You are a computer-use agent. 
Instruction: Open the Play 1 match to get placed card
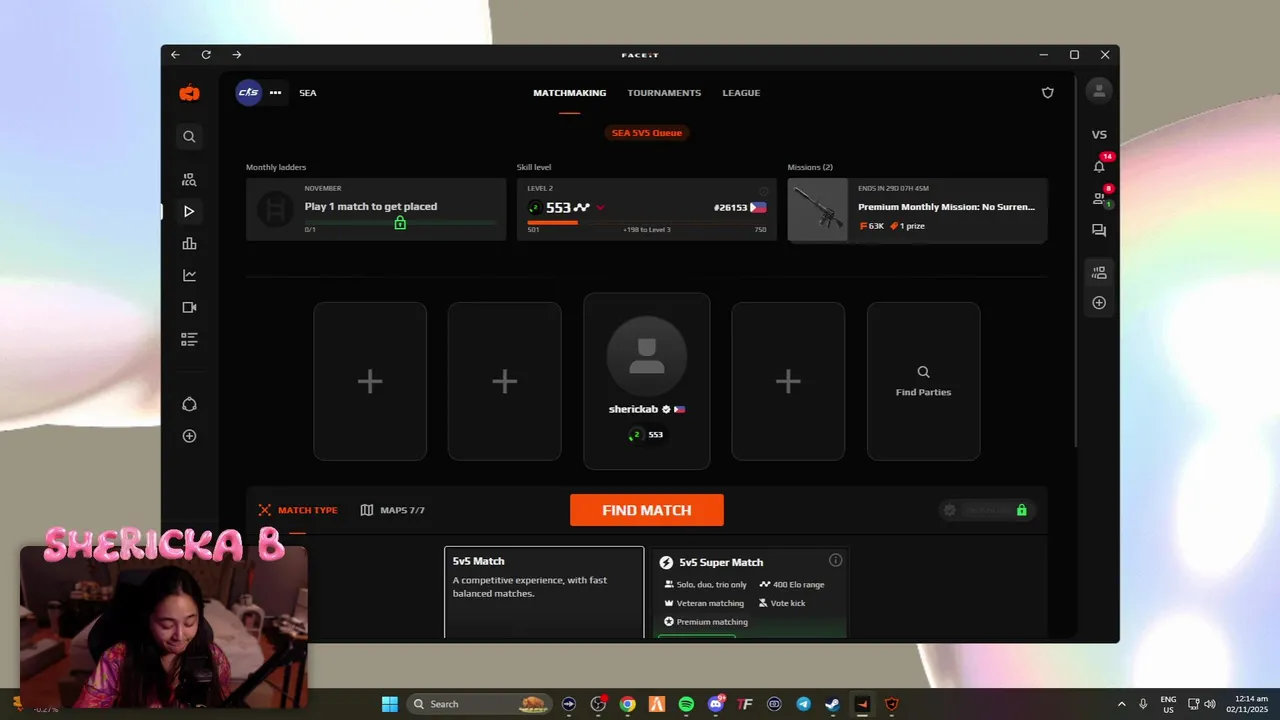[x=376, y=210]
